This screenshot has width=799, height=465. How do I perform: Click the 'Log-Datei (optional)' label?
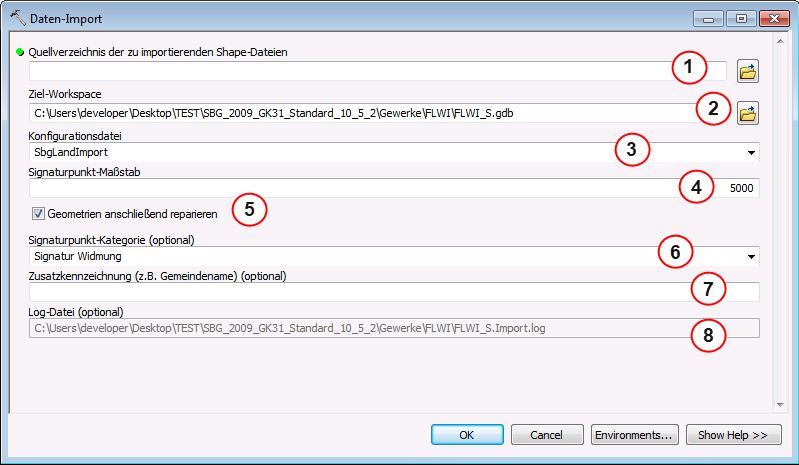click(76, 312)
